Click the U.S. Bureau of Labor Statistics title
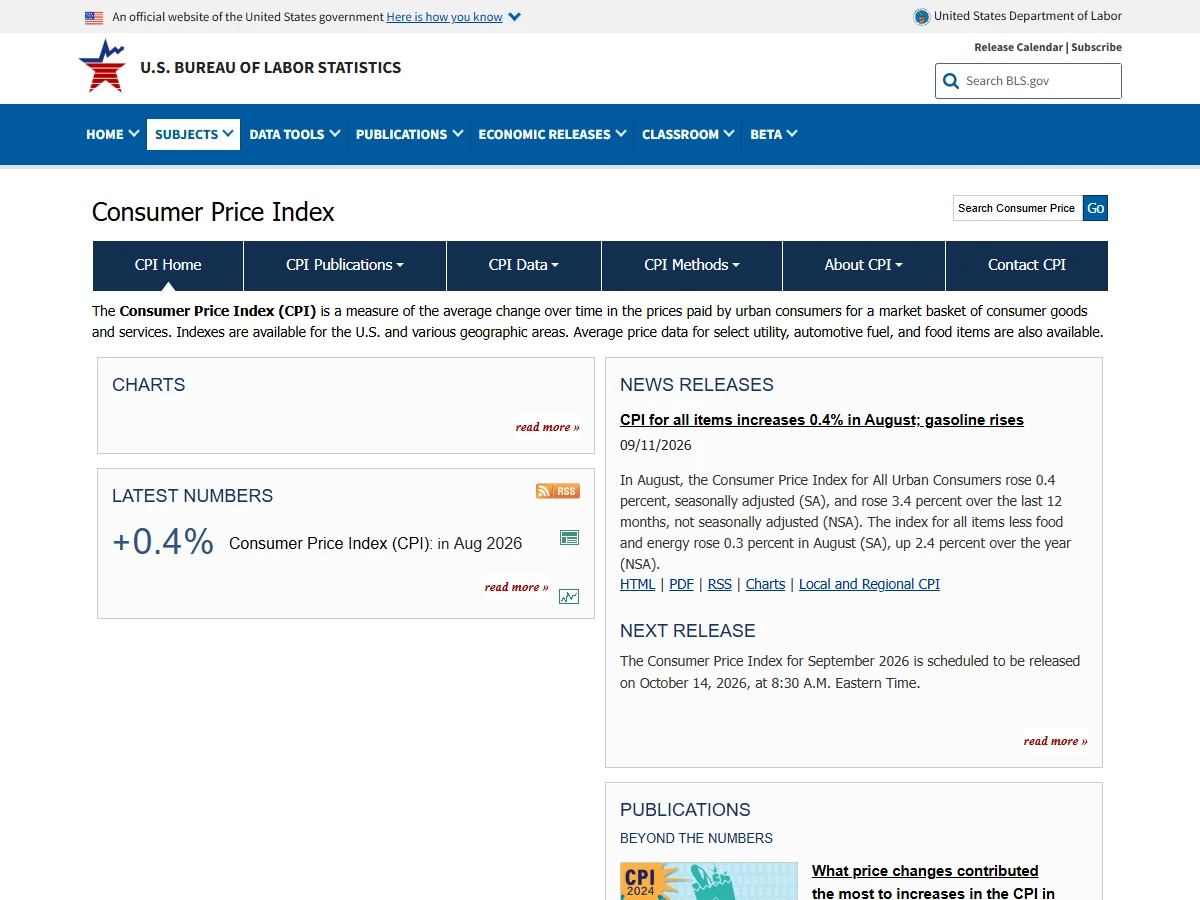The image size is (1200, 900). (x=270, y=67)
